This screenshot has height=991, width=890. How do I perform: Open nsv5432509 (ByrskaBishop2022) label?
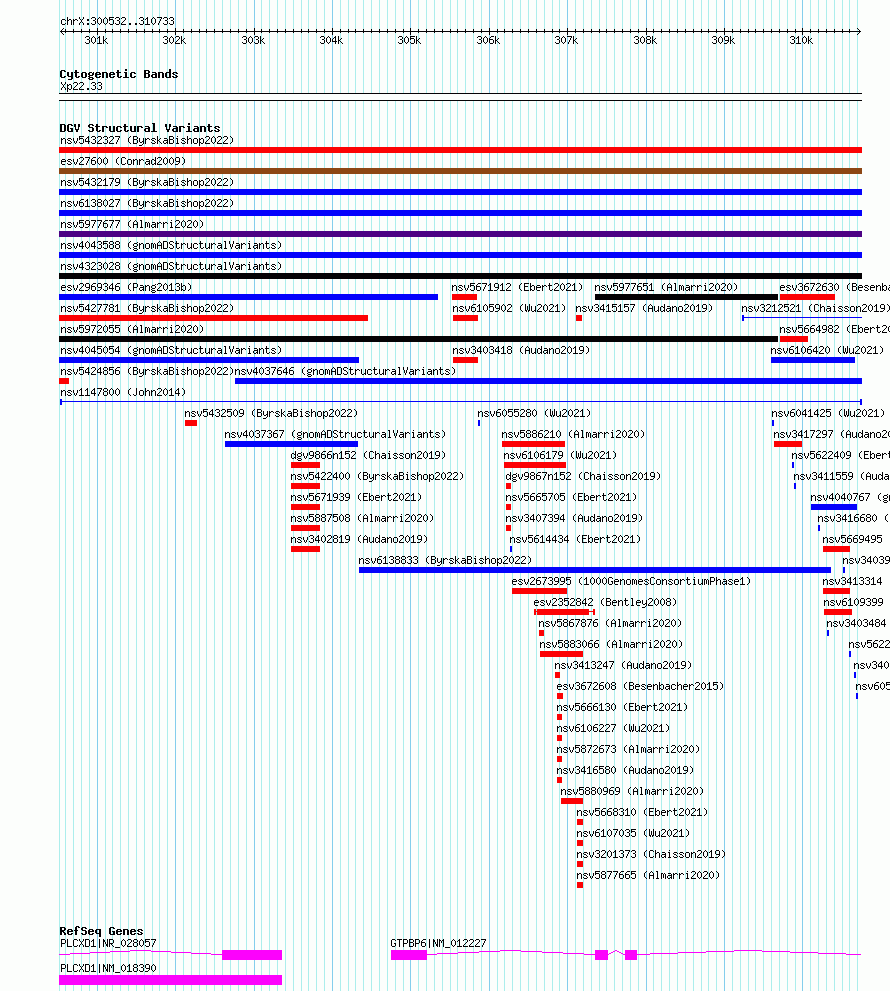(x=271, y=413)
